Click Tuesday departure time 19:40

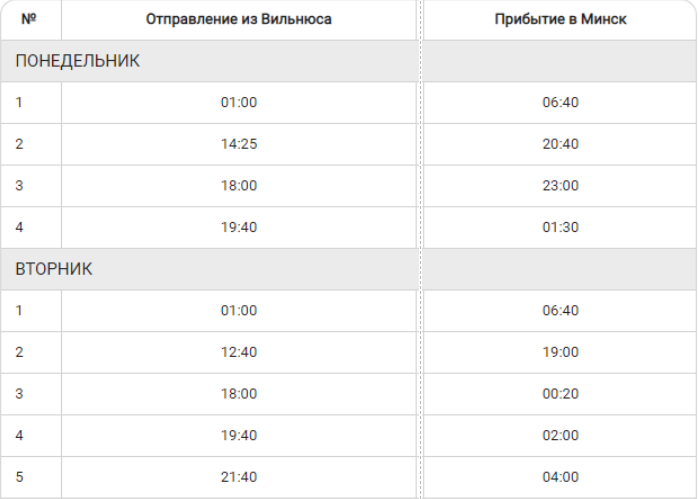239,436
